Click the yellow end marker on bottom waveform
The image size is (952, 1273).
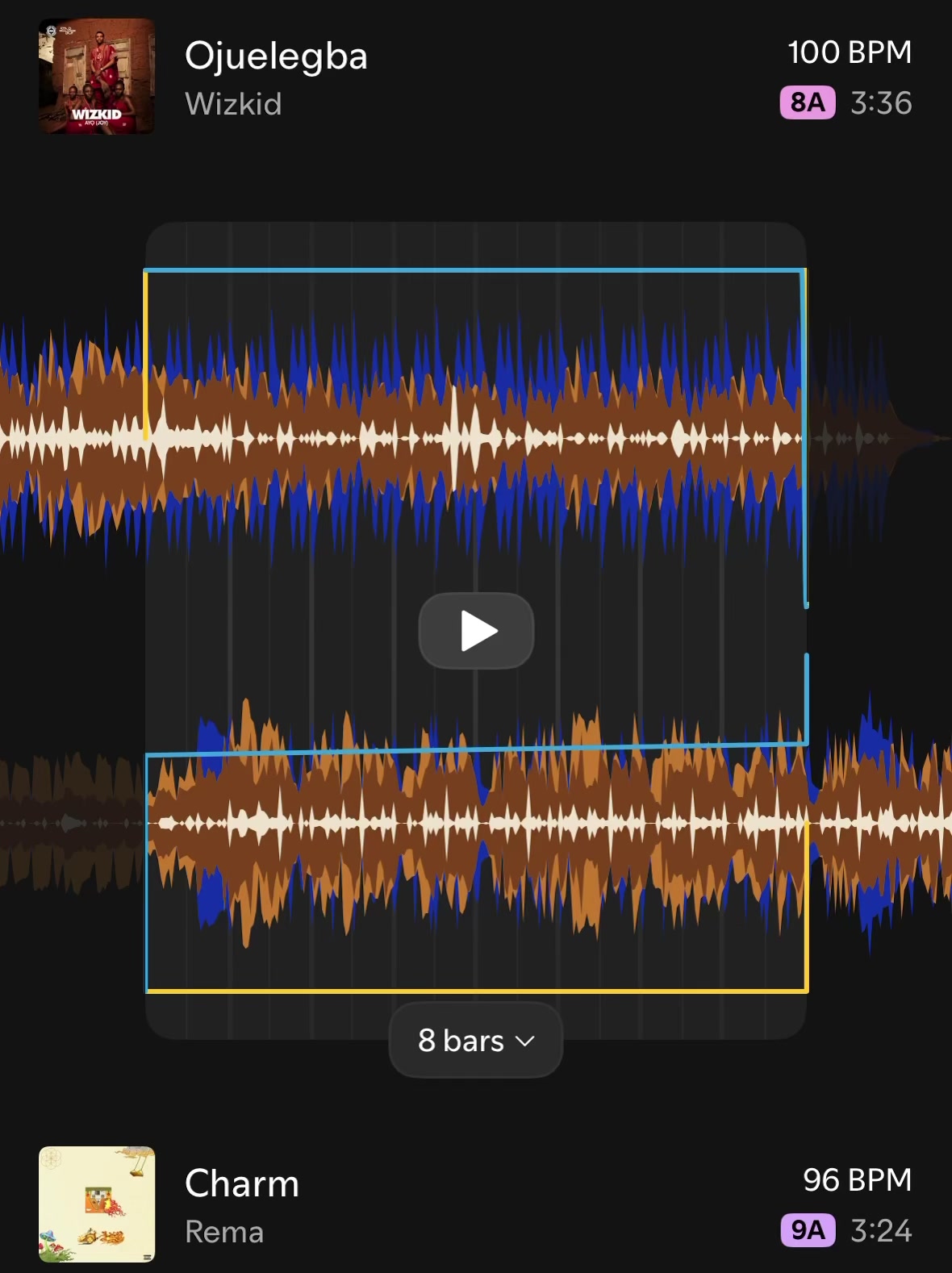(x=807, y=905)
